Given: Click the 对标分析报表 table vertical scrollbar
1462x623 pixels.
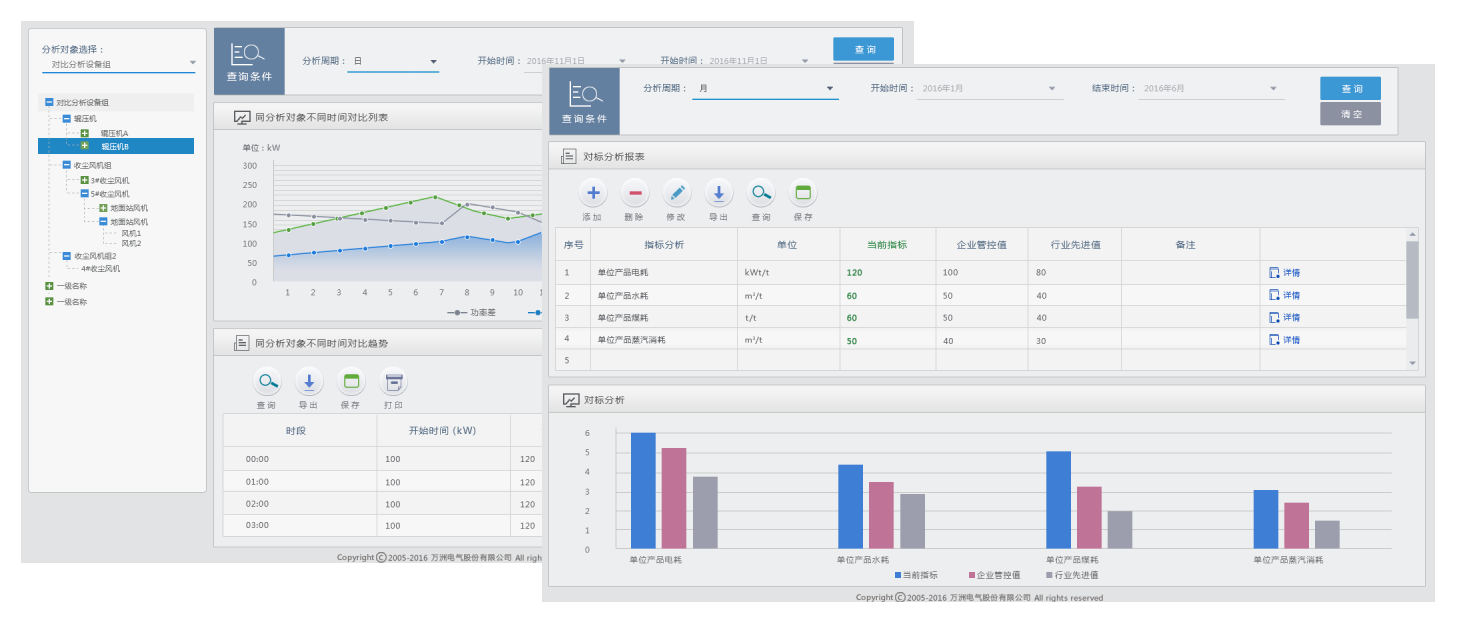Looking at the screenshot, I should tap(1412, 280).
